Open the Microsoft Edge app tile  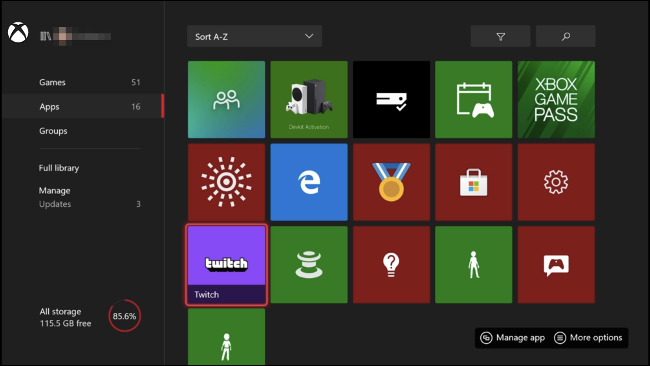pos(309,182)
